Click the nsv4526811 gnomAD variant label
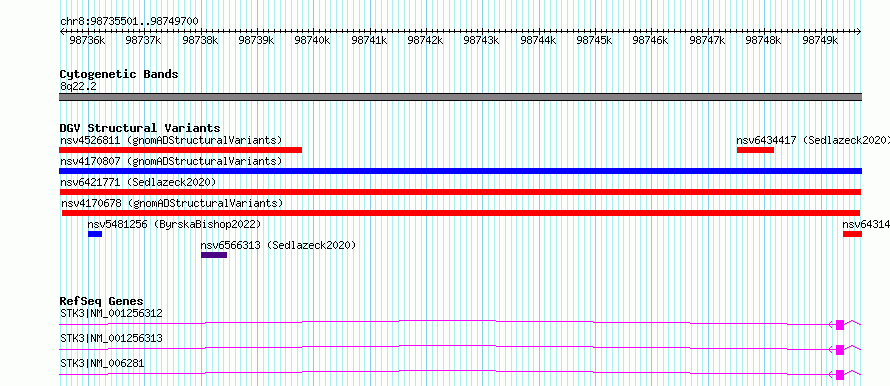The width and height of the screenshot is (890, 386). coord(171,140)
